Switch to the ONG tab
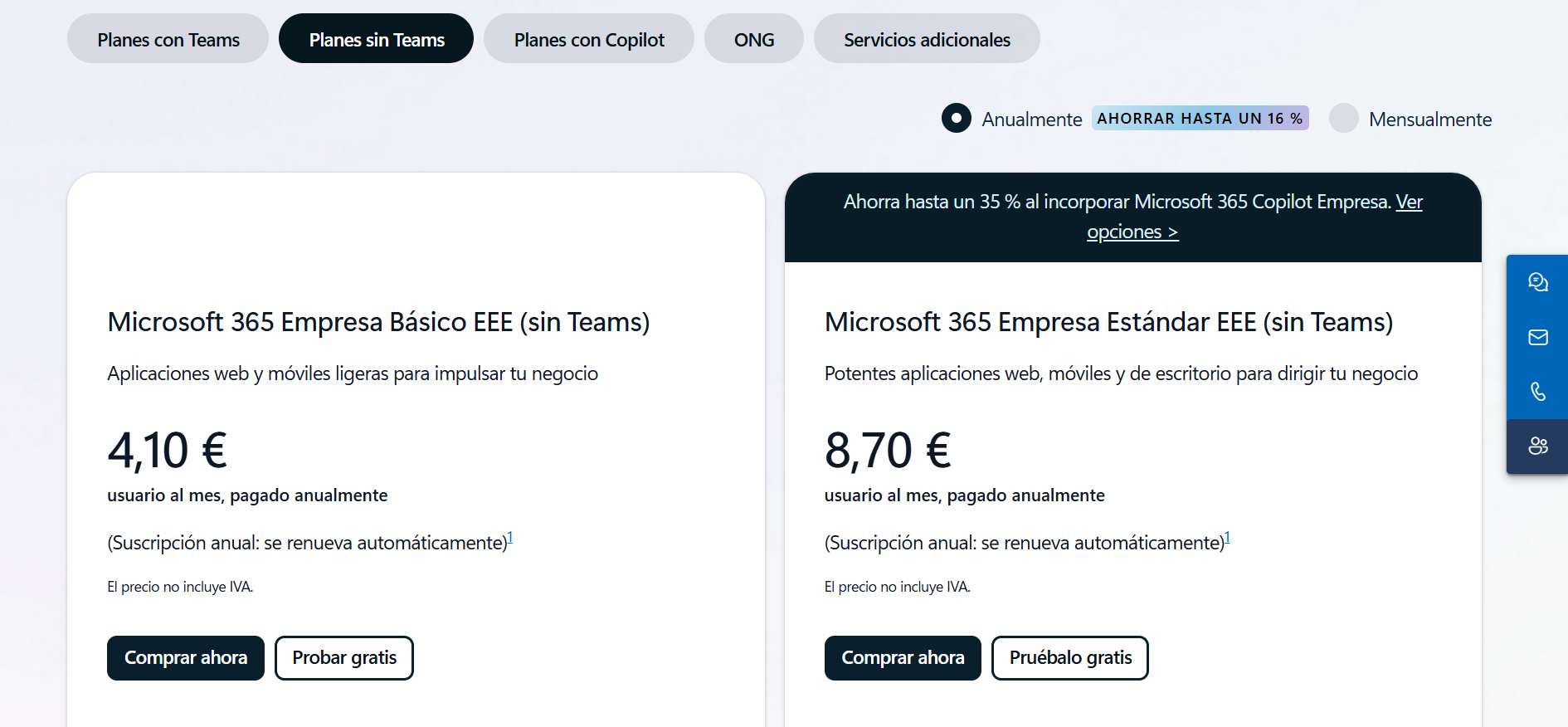The image size is (1568, 727). click(x=754, y=39)
